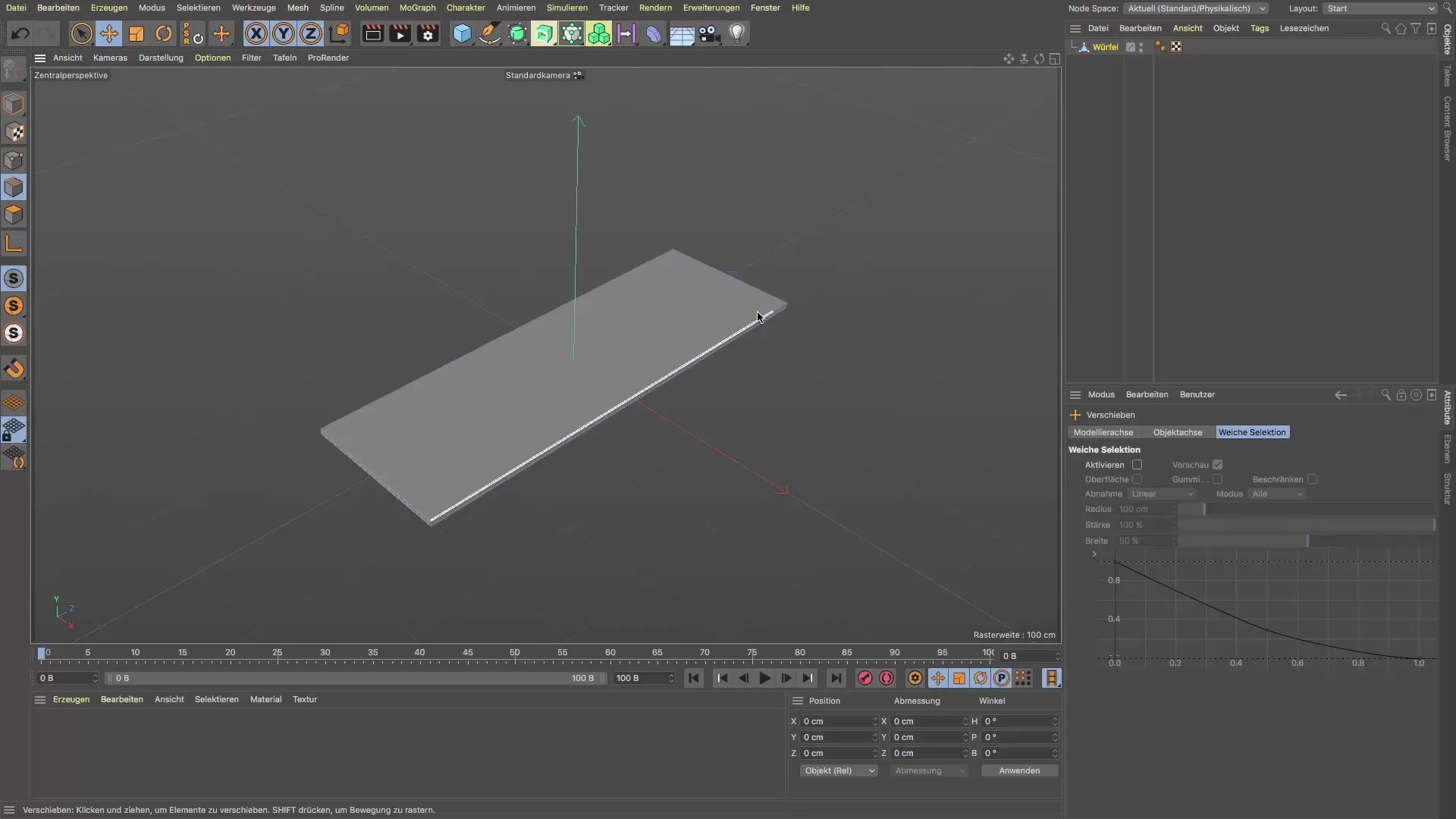The width and height of the screenshot is (1456, 819).
Task: Click the Undo arrow icon
Action: [x=20, y=33]
